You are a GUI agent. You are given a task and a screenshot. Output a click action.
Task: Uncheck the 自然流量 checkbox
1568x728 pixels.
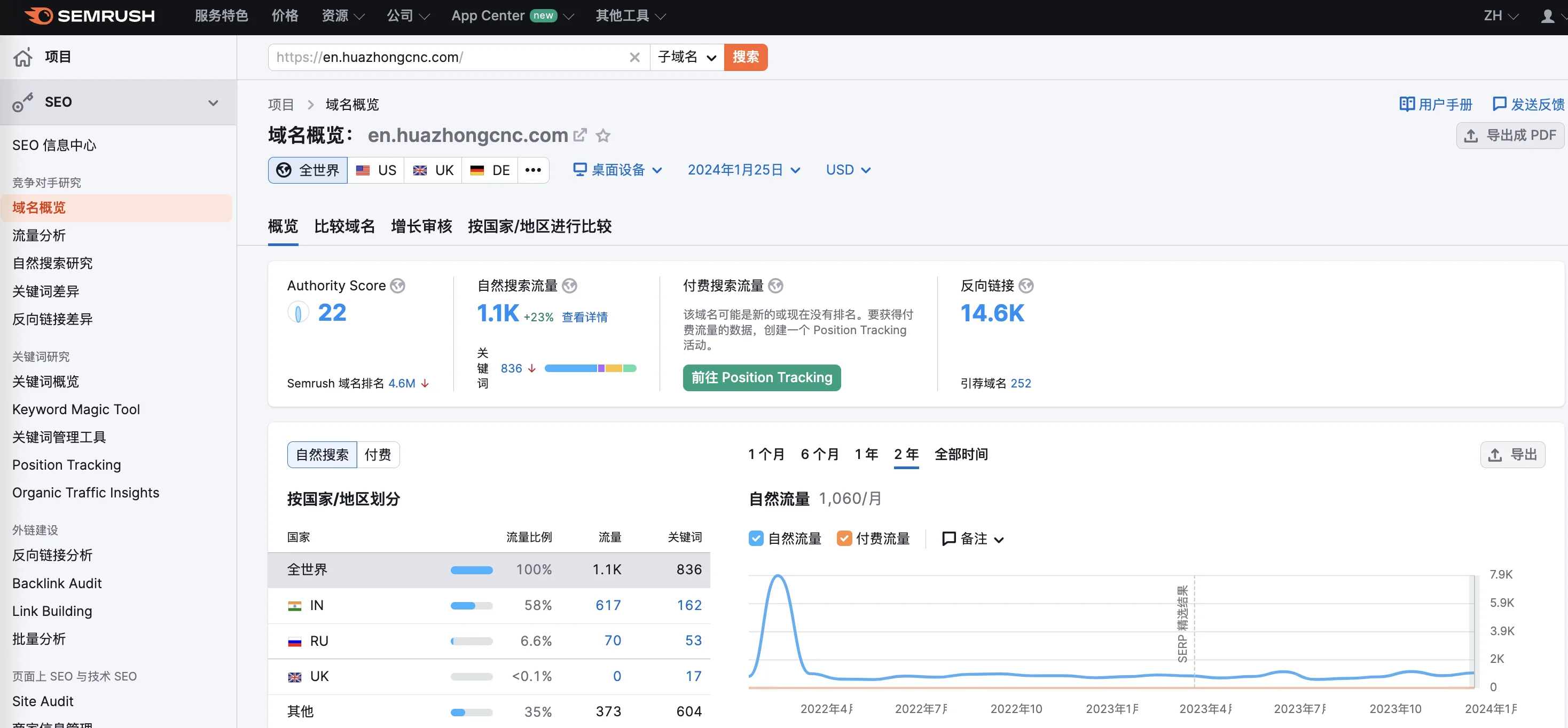[755, 538]
